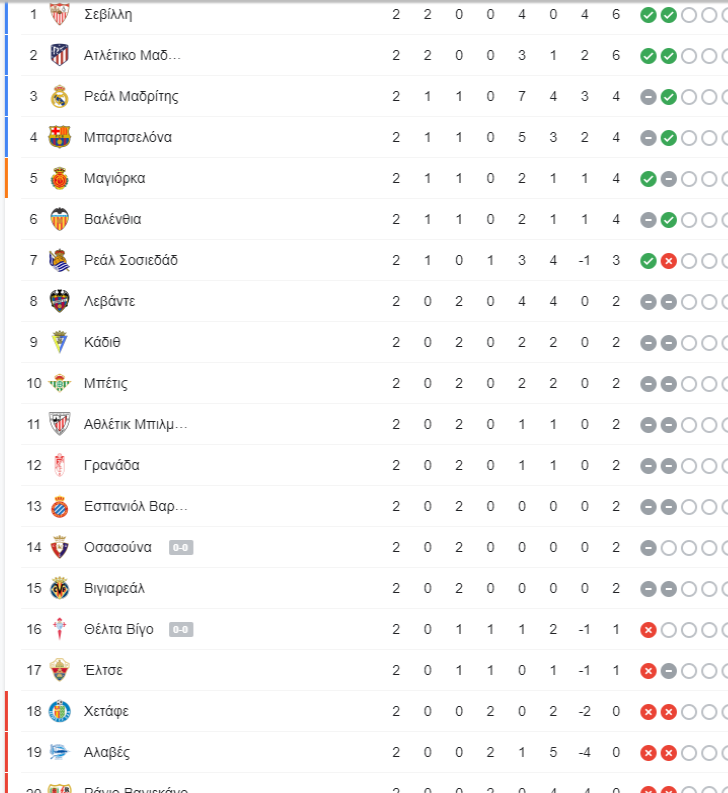Select the Γρανάδα team name
The height and width of the screenshot is (793, 728).
click(111, 465)
